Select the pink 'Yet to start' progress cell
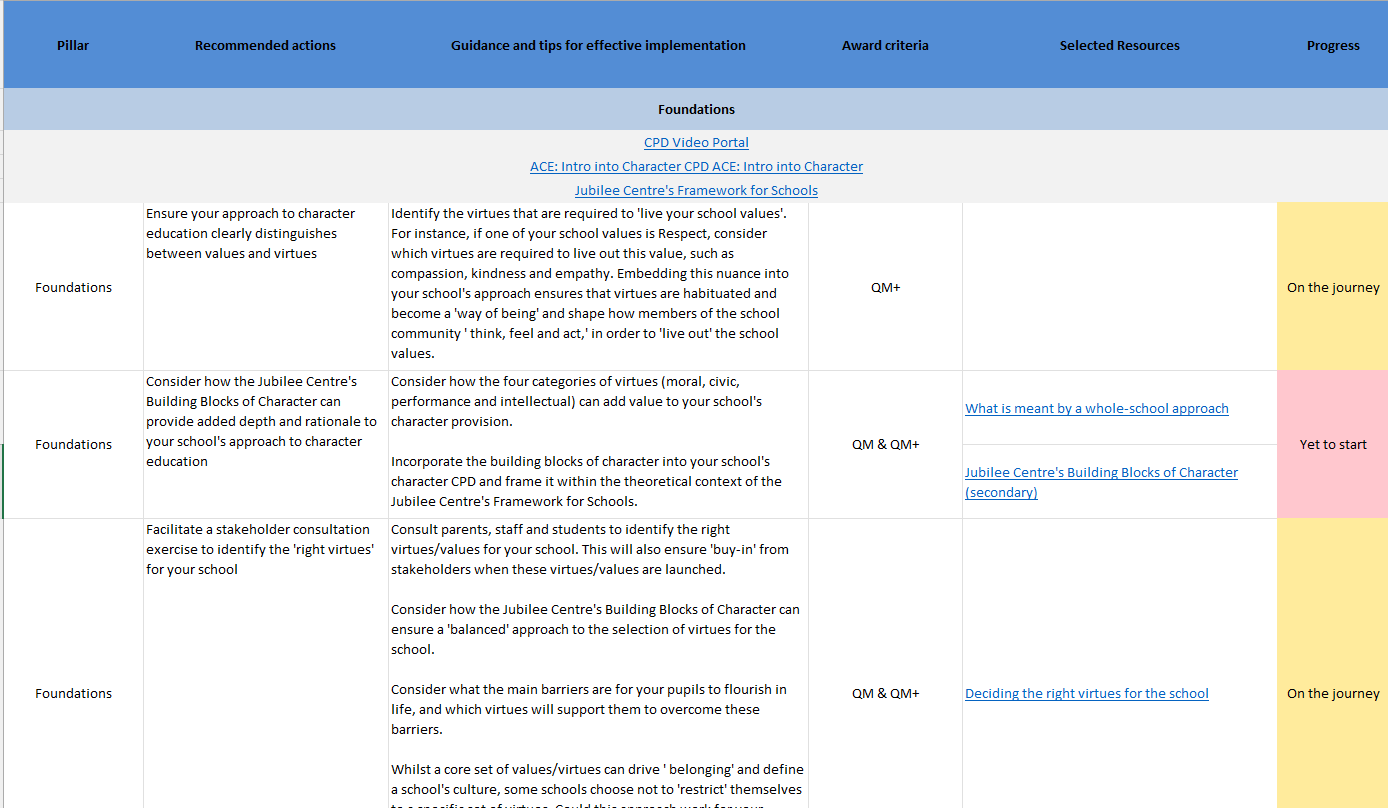Viewport: 1388px width, 808px height. [1332, 444]
